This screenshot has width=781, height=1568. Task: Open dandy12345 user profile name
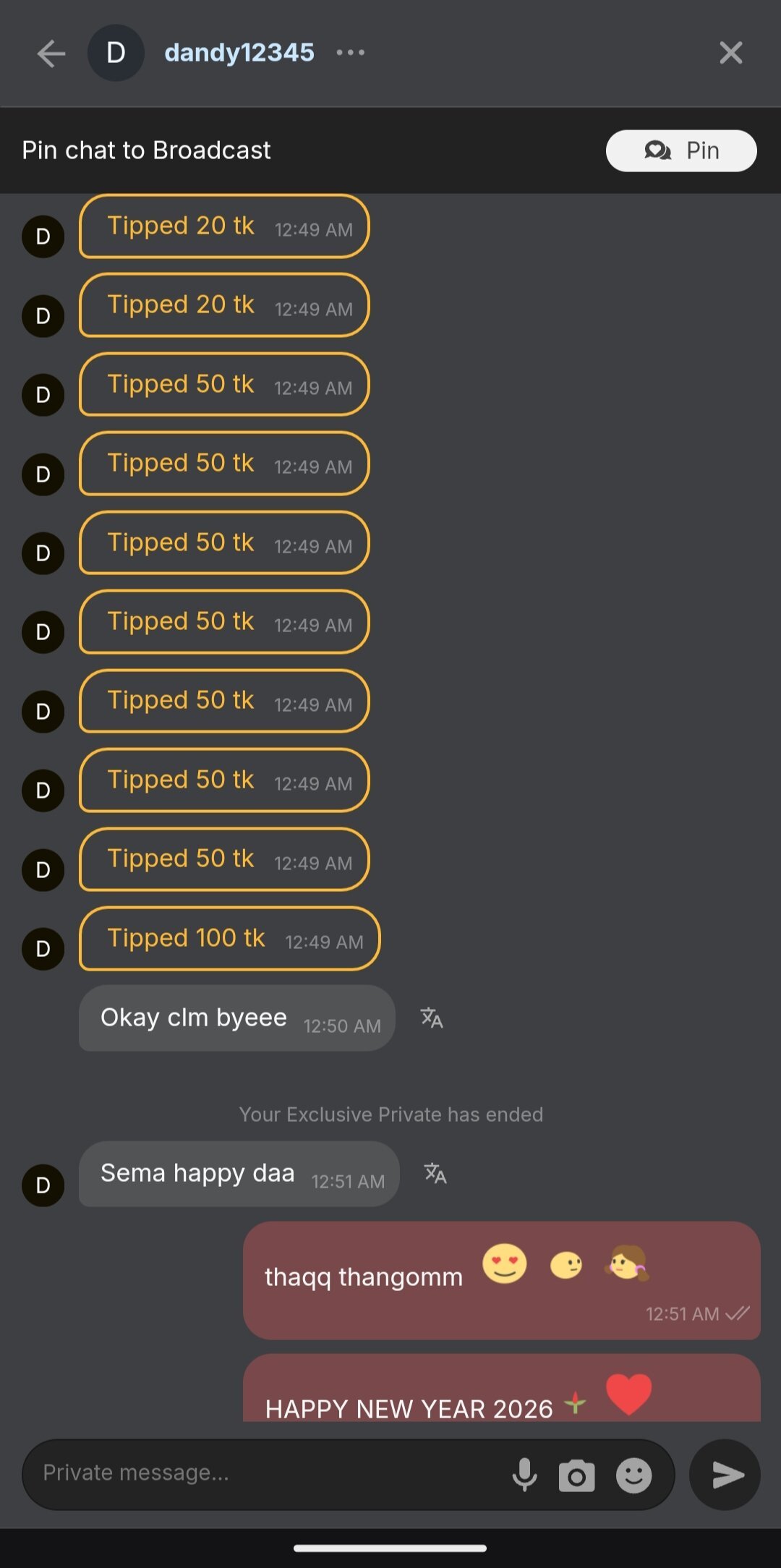pos(239,53)
